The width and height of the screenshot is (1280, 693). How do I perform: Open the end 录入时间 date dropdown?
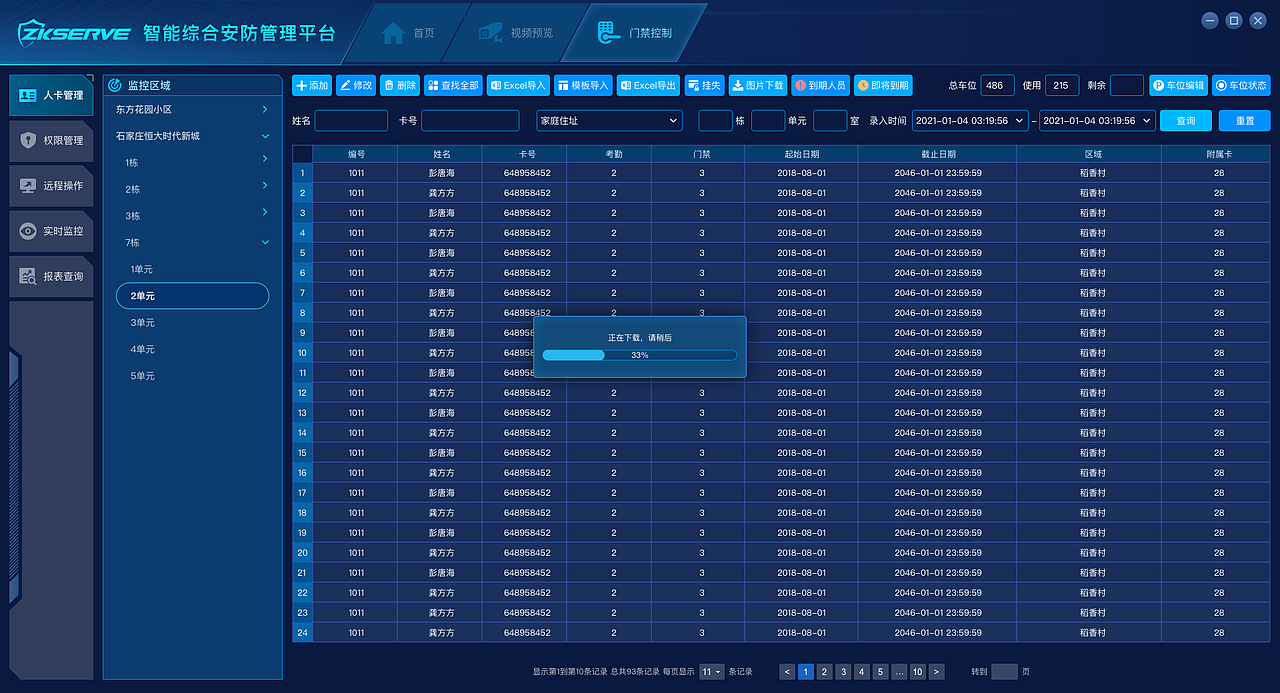coord(1097,120)
